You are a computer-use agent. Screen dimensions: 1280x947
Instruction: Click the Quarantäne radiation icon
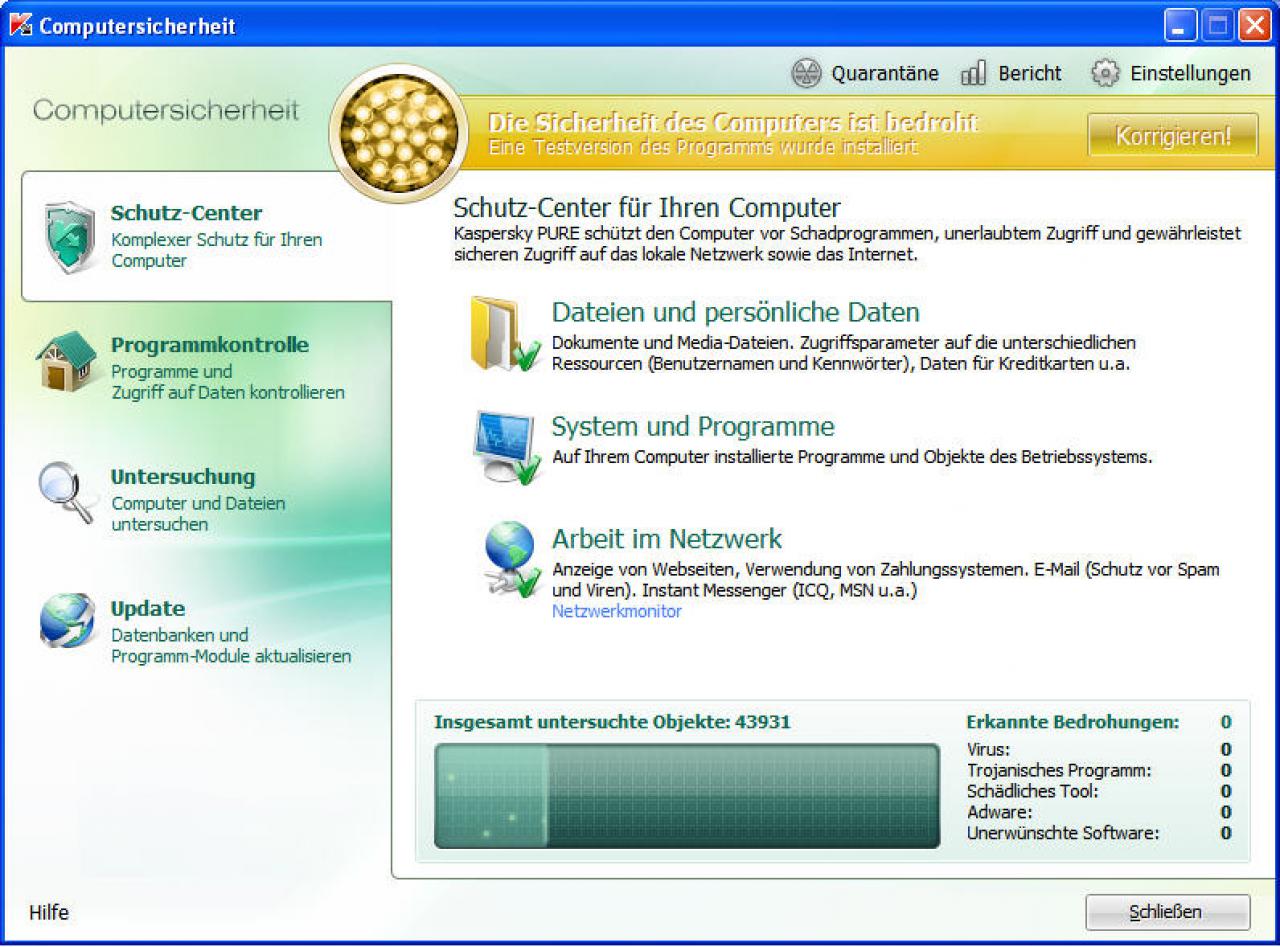(806, 73)
